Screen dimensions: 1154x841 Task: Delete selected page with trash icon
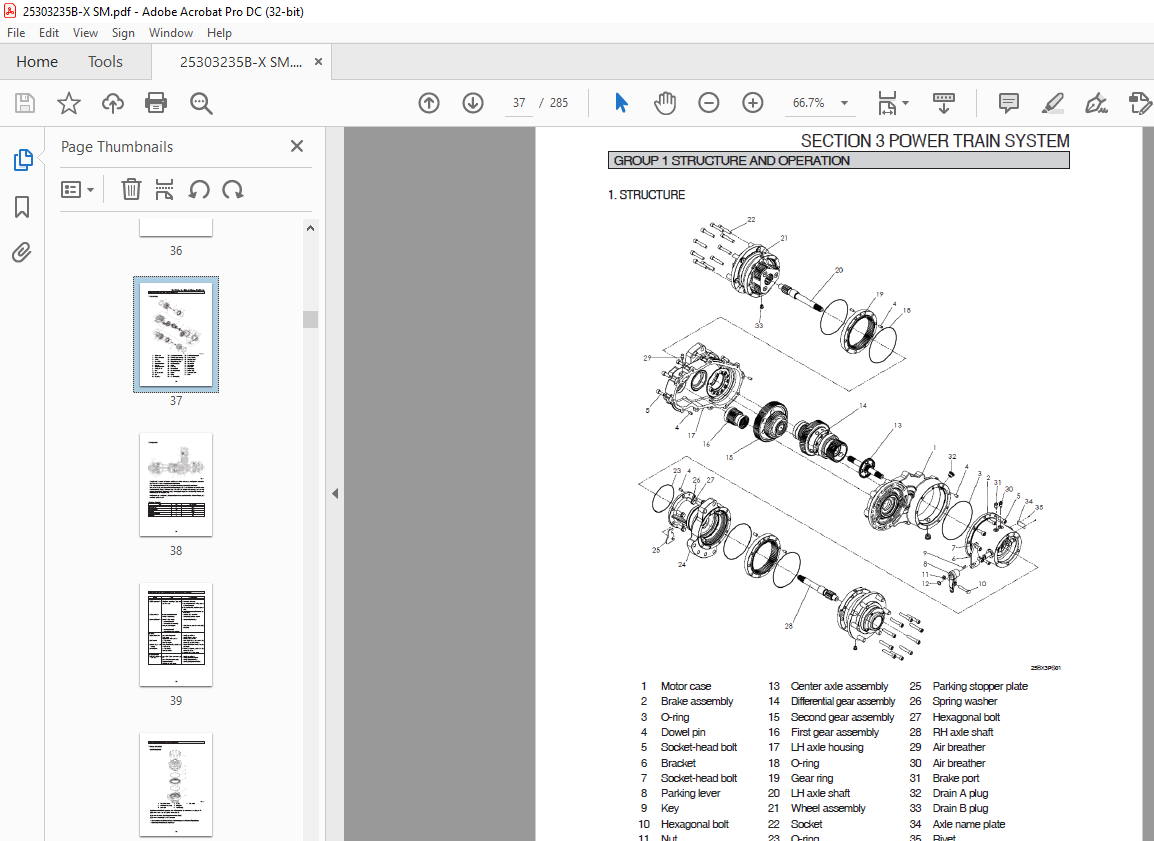point(131,190)
